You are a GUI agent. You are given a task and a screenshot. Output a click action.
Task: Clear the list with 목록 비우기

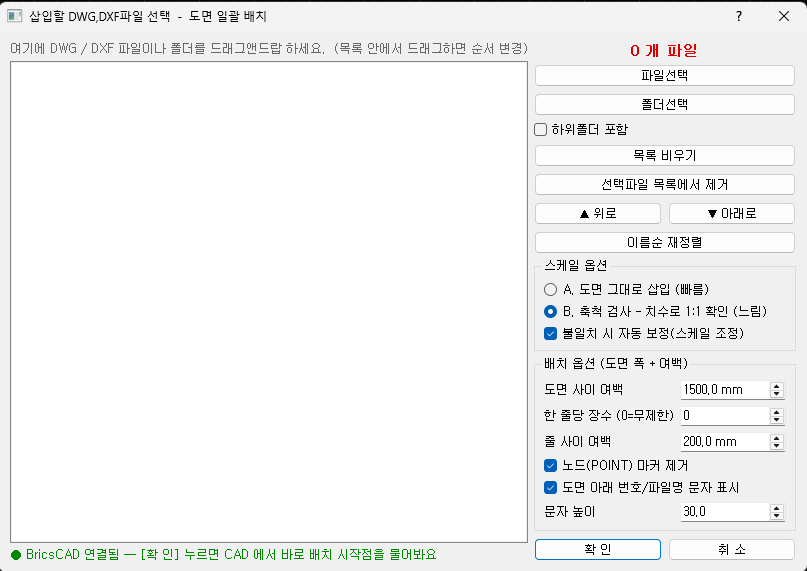(x=664, y=155)
